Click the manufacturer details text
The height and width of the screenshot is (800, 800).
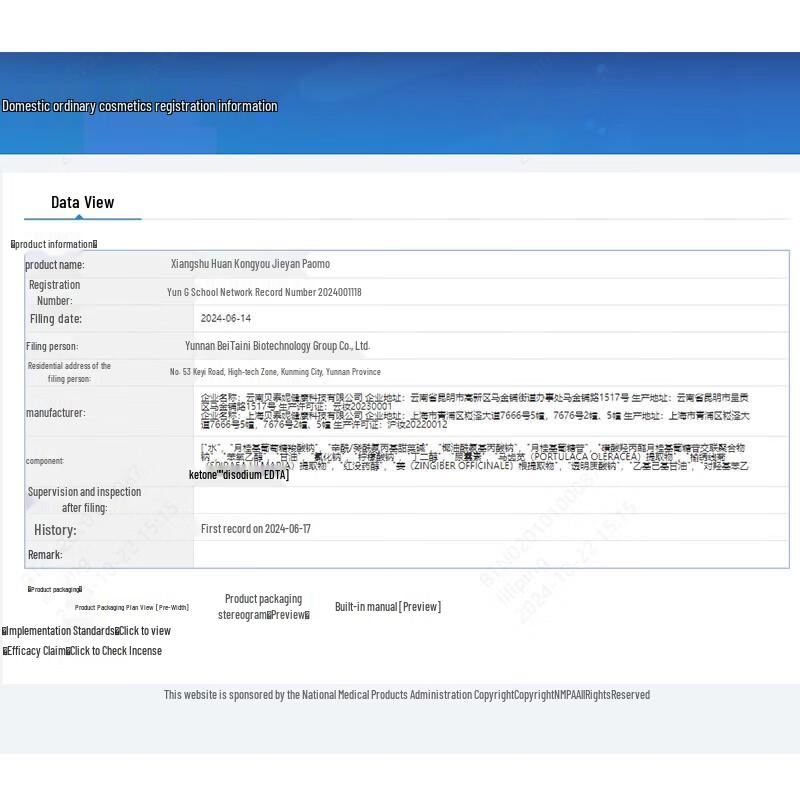point(475,411)
